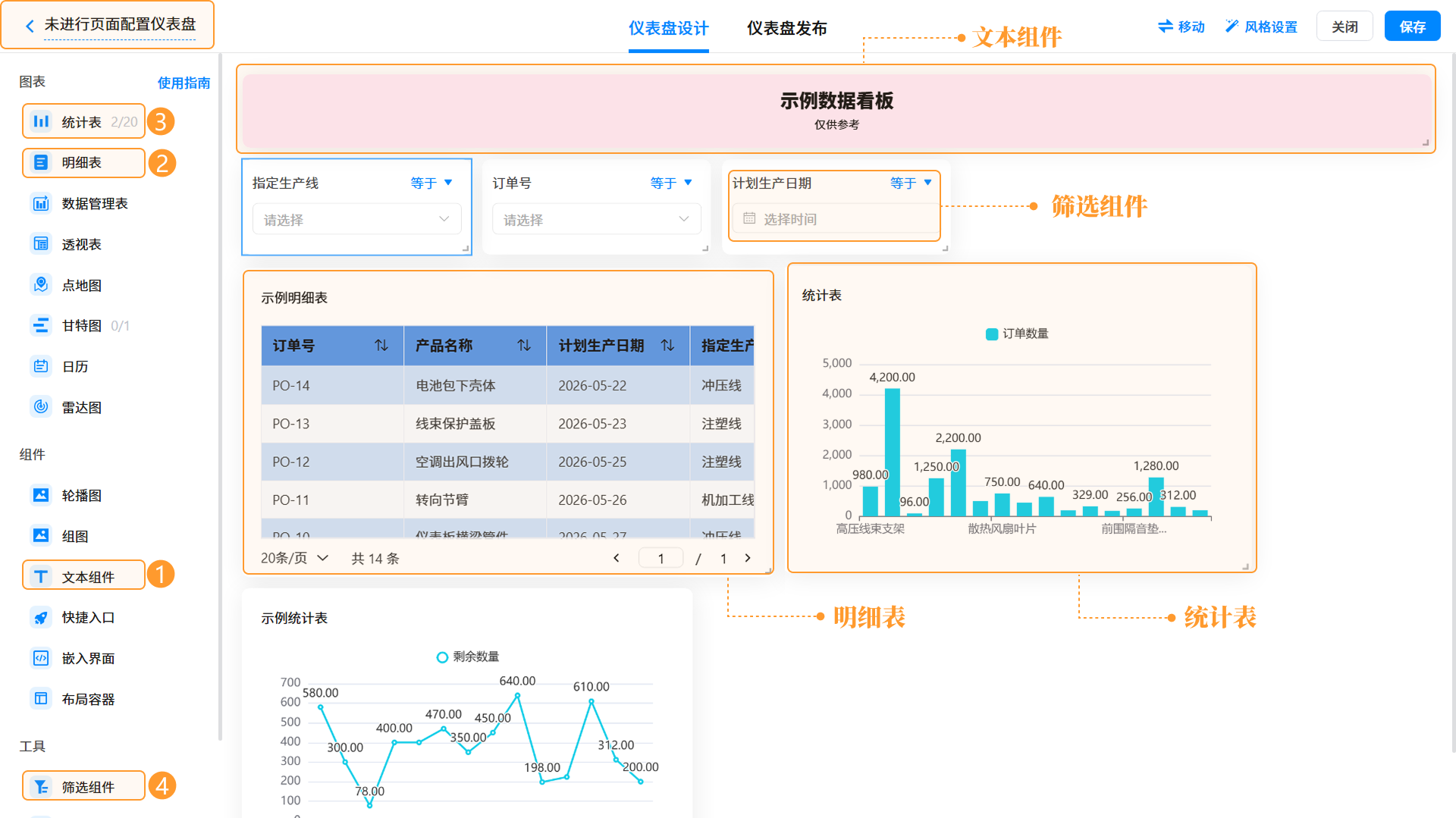Go to the next table page

(x=748, y=558)
